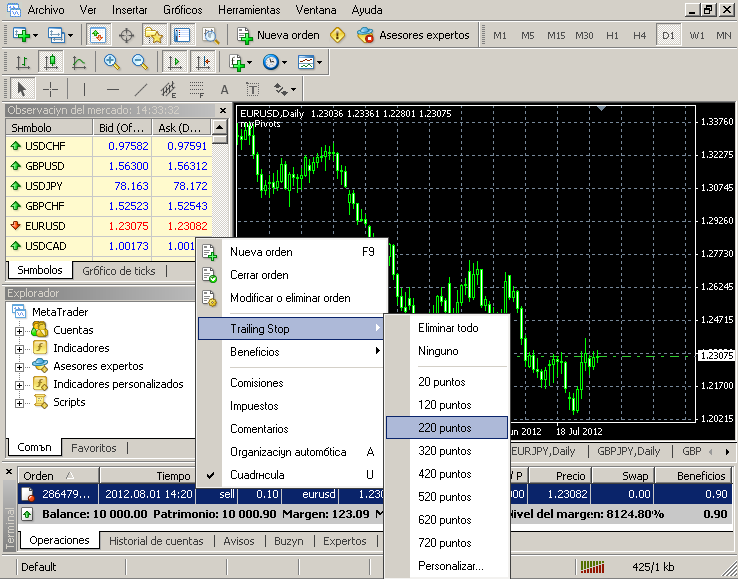Expand the Indicadores tree node
The height and width of the screenshot is (579, 738).
[x=19, y=348]
